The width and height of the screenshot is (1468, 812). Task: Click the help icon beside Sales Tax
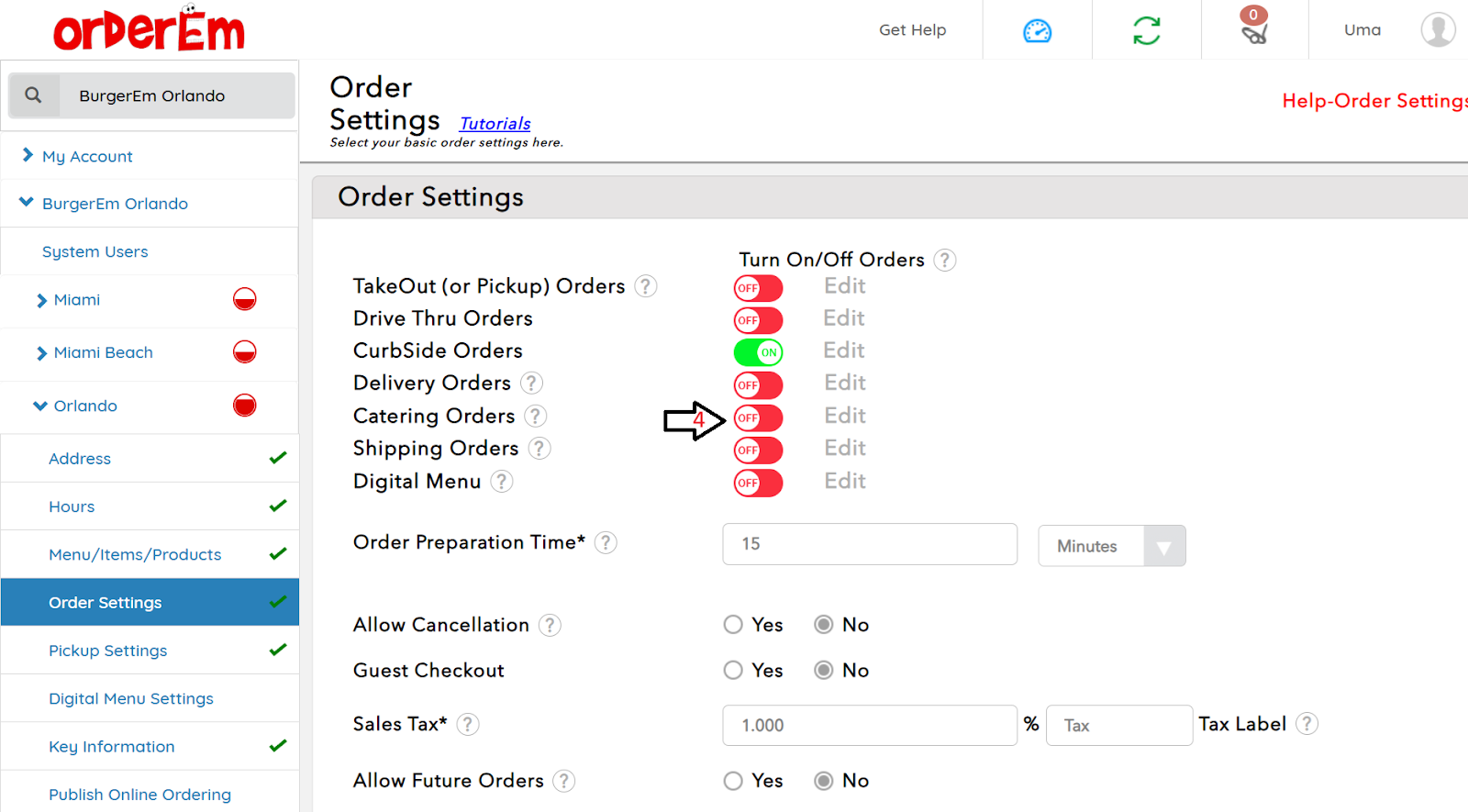click(468, 725)
